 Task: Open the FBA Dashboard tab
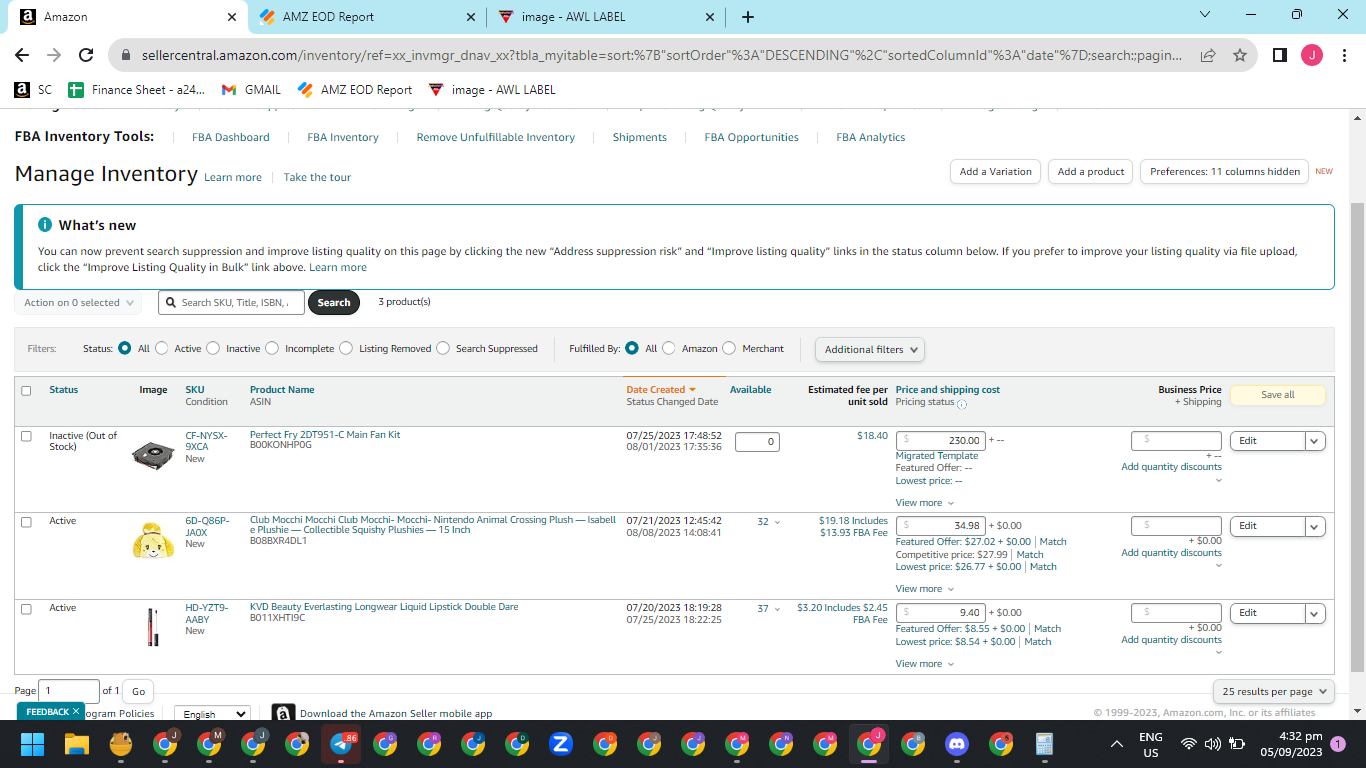coord(231,138)
